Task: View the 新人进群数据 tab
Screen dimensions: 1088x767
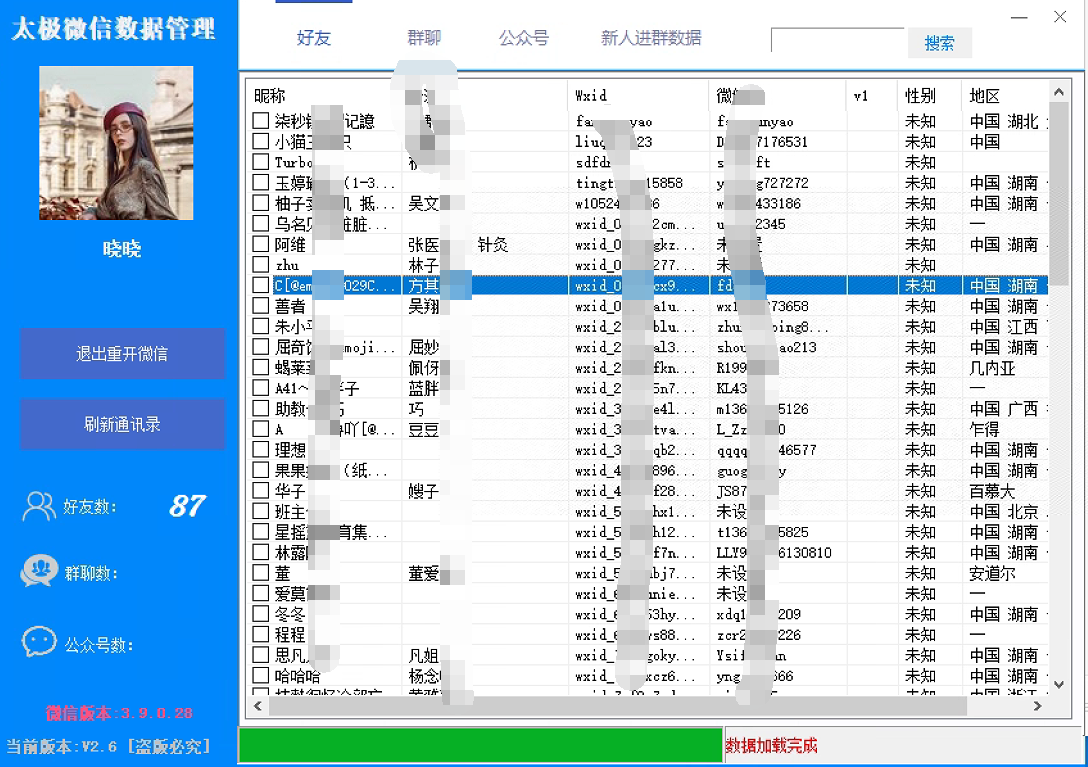Action: 648,36
